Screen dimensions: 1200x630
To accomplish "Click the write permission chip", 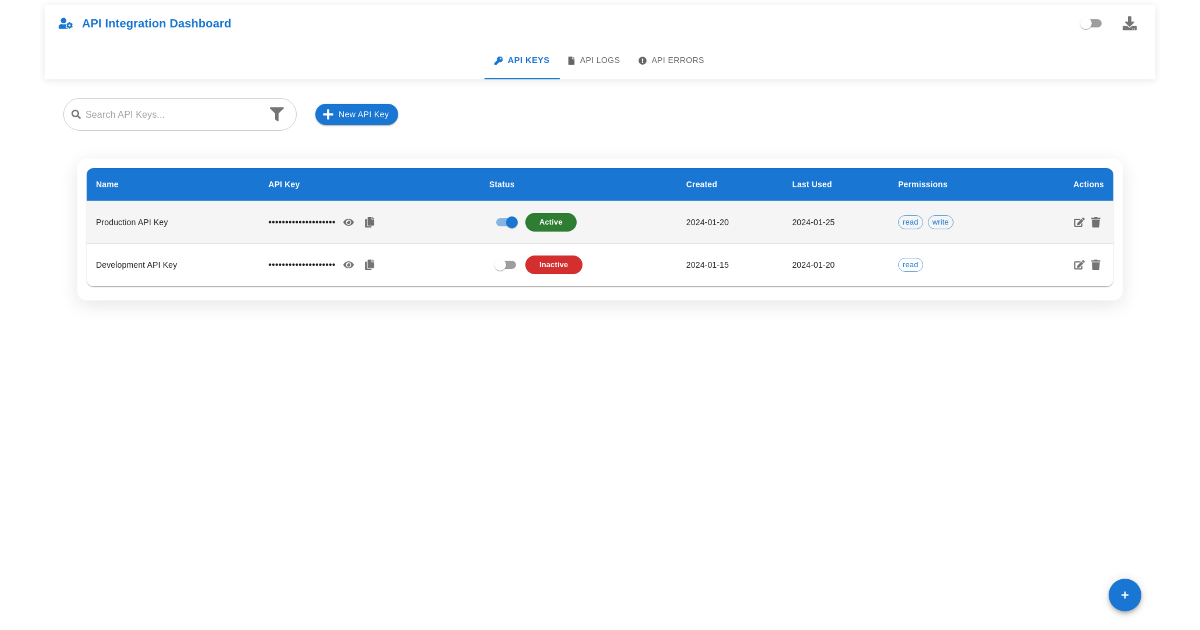I will [x=940, y=222].
